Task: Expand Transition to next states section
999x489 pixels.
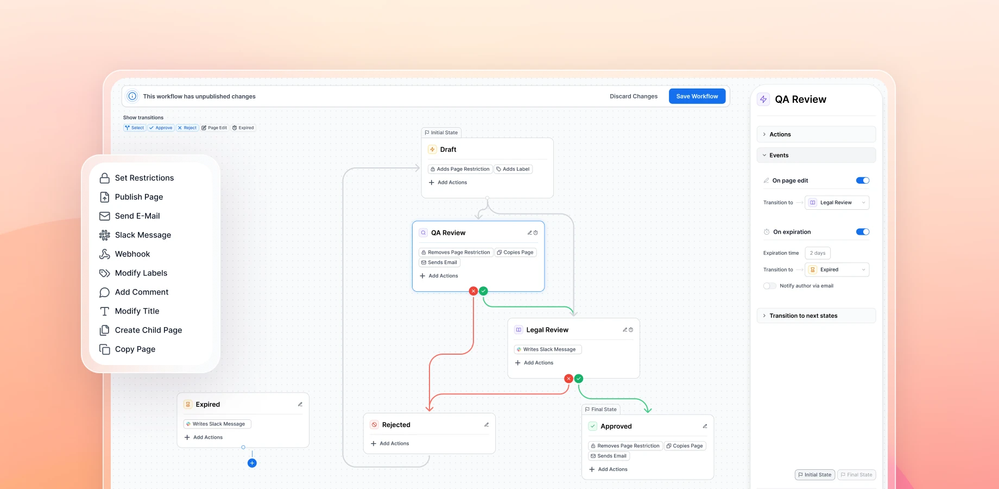Action: coord(816,316)
